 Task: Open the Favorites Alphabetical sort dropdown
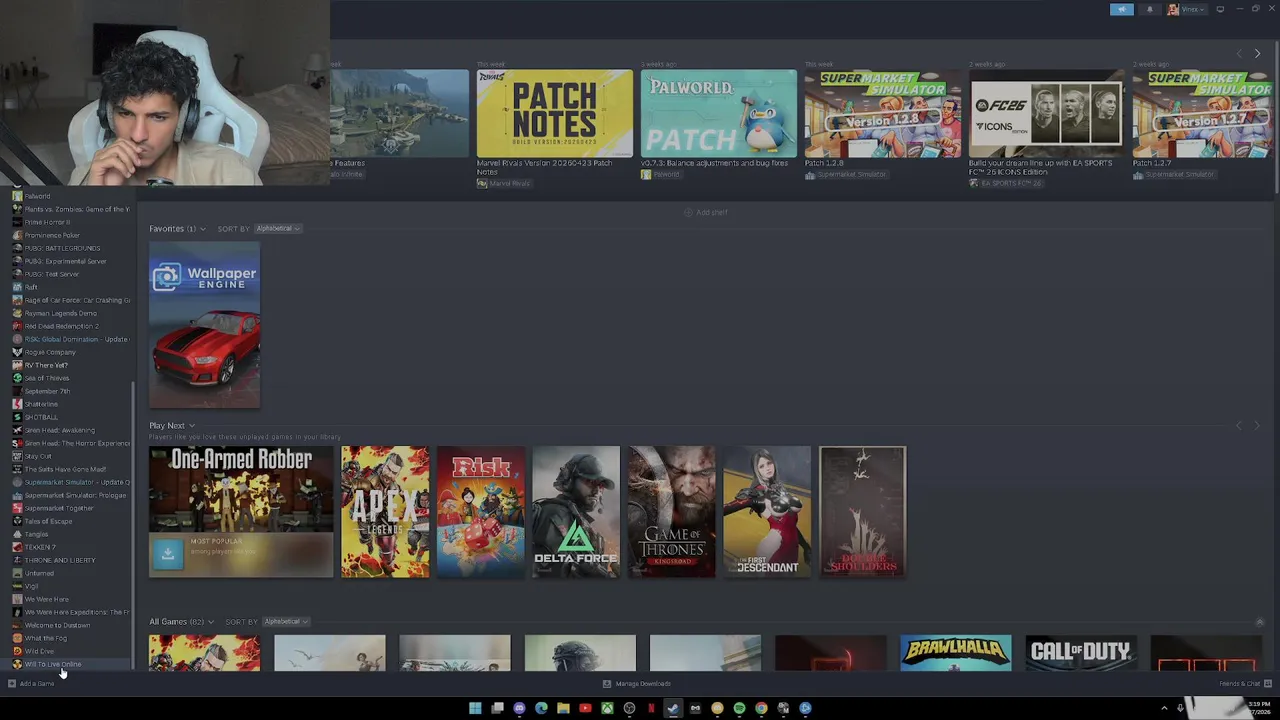pyautogui.click(x=278, y=229)
